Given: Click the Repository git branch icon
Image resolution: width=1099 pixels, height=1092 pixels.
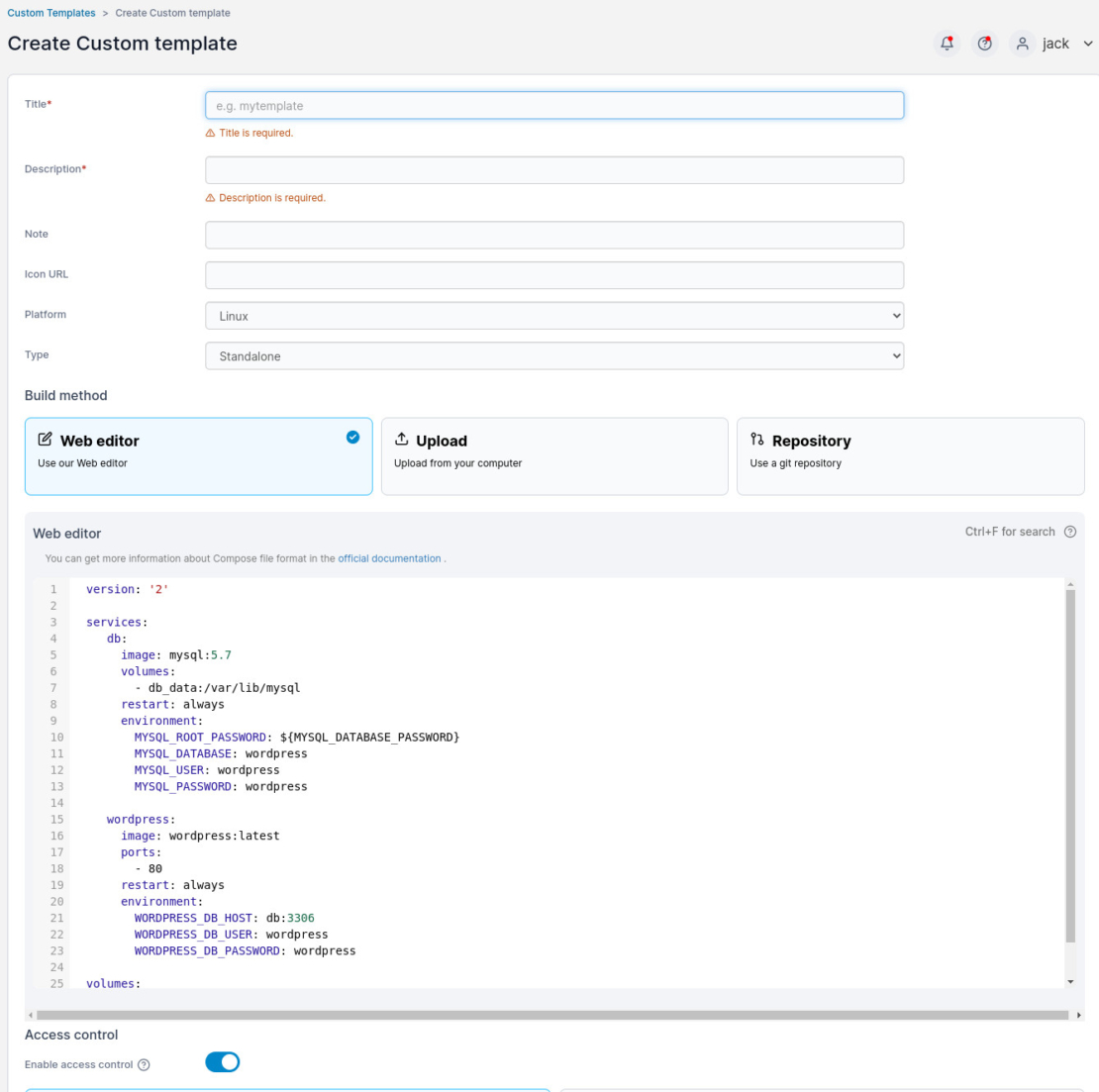Looking at the screenshot, I should 757,440.
